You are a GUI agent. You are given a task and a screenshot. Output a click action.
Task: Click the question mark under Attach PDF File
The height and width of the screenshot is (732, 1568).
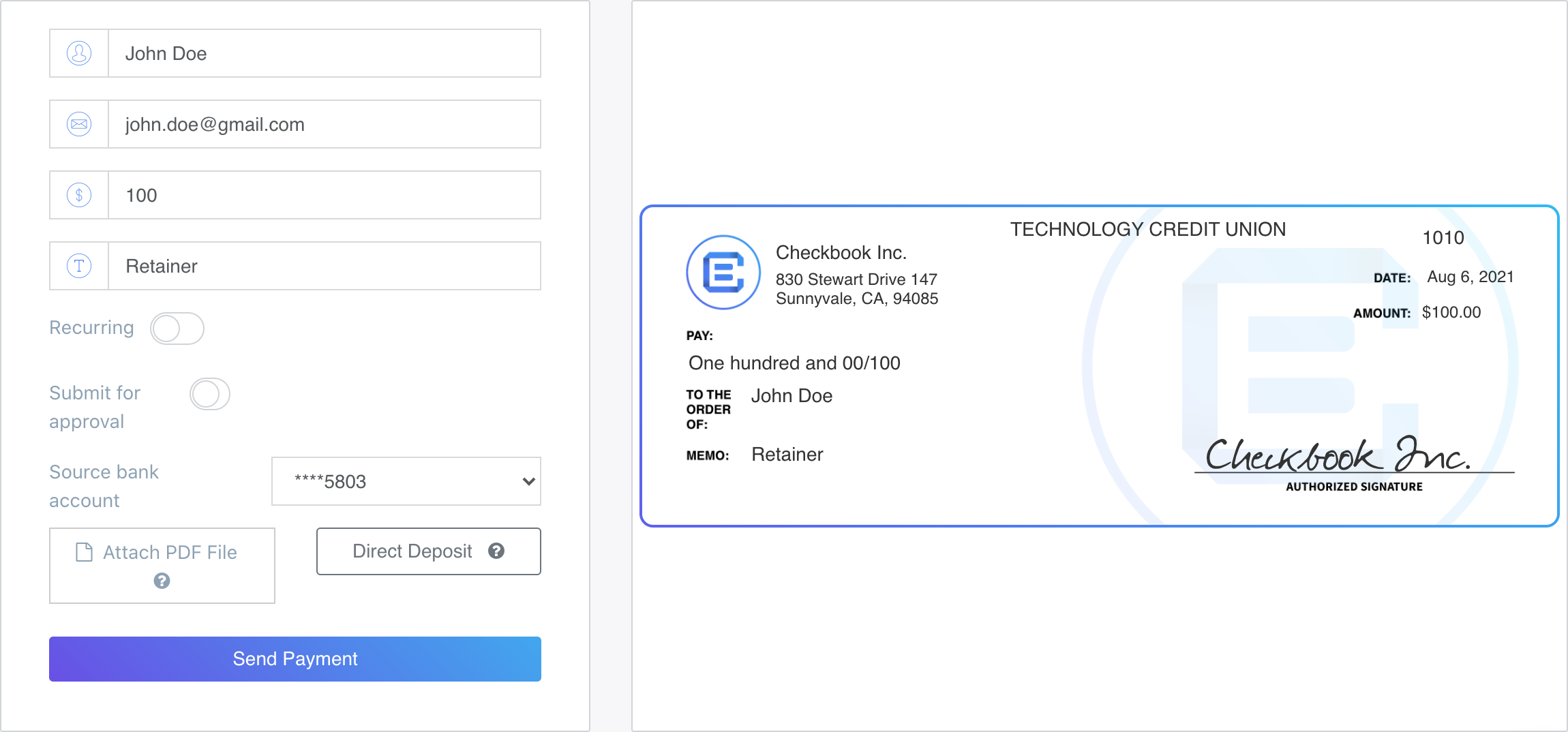[x=162, y=581]
